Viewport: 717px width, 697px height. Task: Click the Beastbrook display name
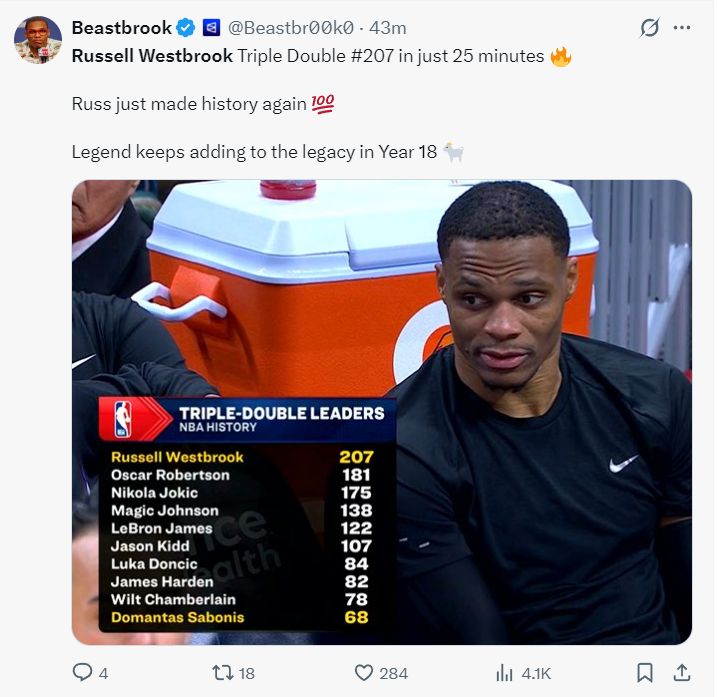coord(121,28)
